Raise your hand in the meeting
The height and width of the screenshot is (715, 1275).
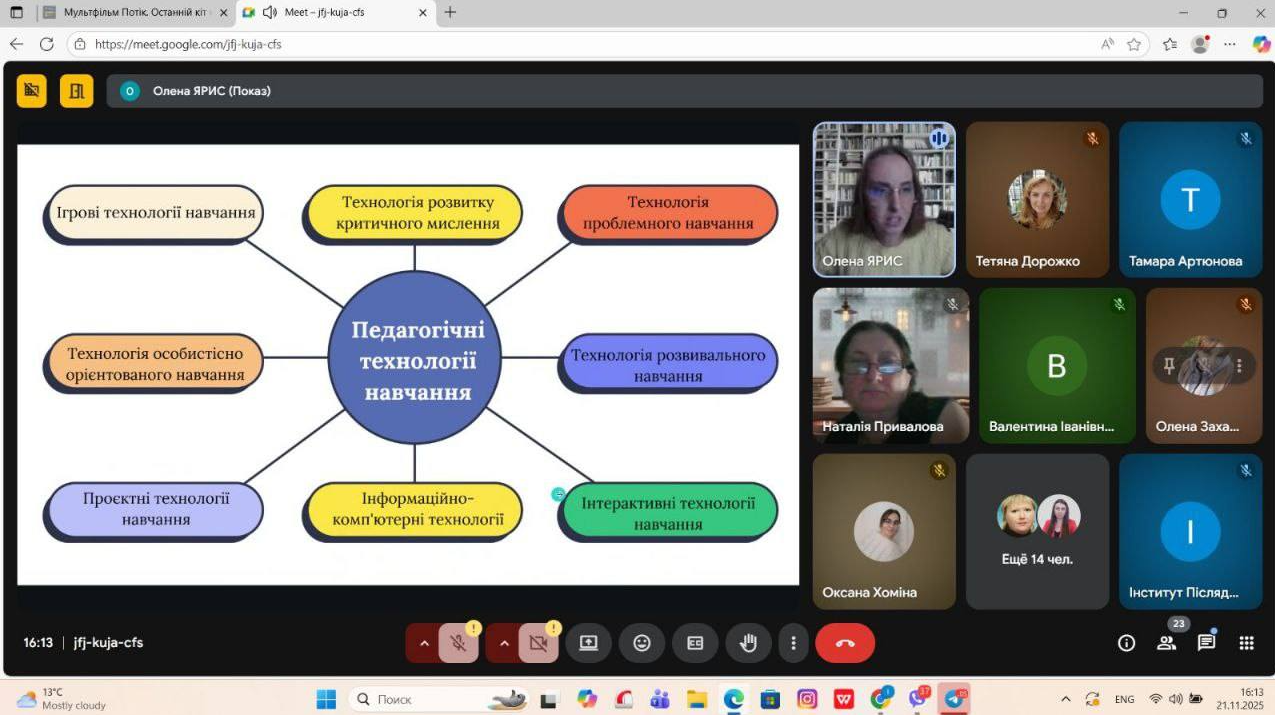pyautogui.click(x=748, y=643)
